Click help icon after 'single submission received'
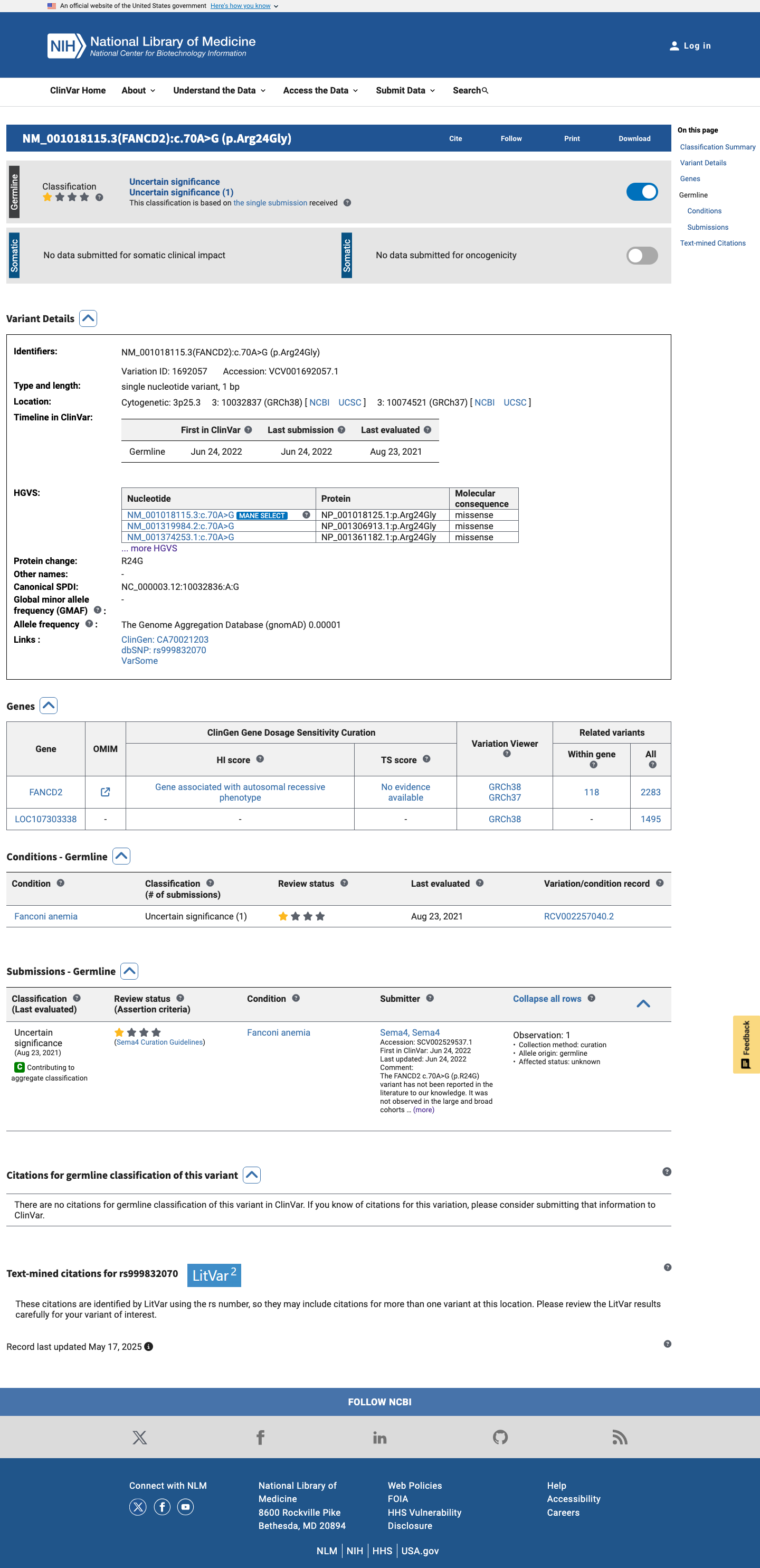This screenshot has height=1568, width=760. coord(347,203)
